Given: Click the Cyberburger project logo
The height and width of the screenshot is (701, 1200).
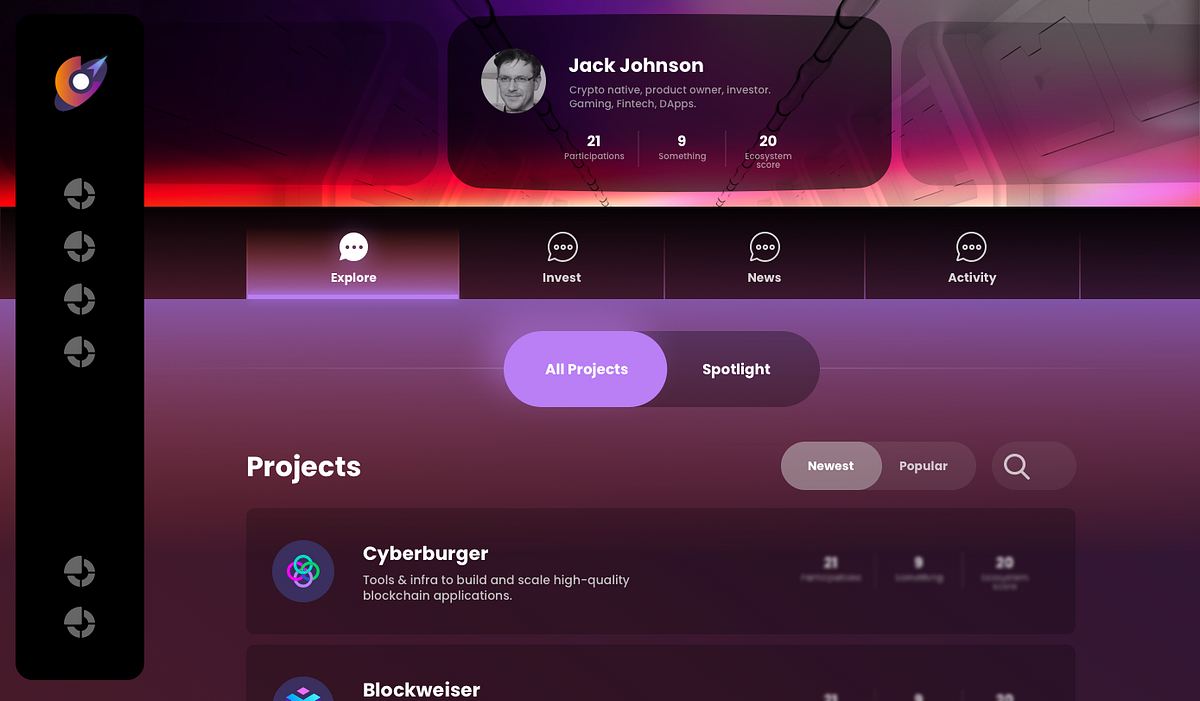Looking at the screenshot, I should [x=303, y=571].
